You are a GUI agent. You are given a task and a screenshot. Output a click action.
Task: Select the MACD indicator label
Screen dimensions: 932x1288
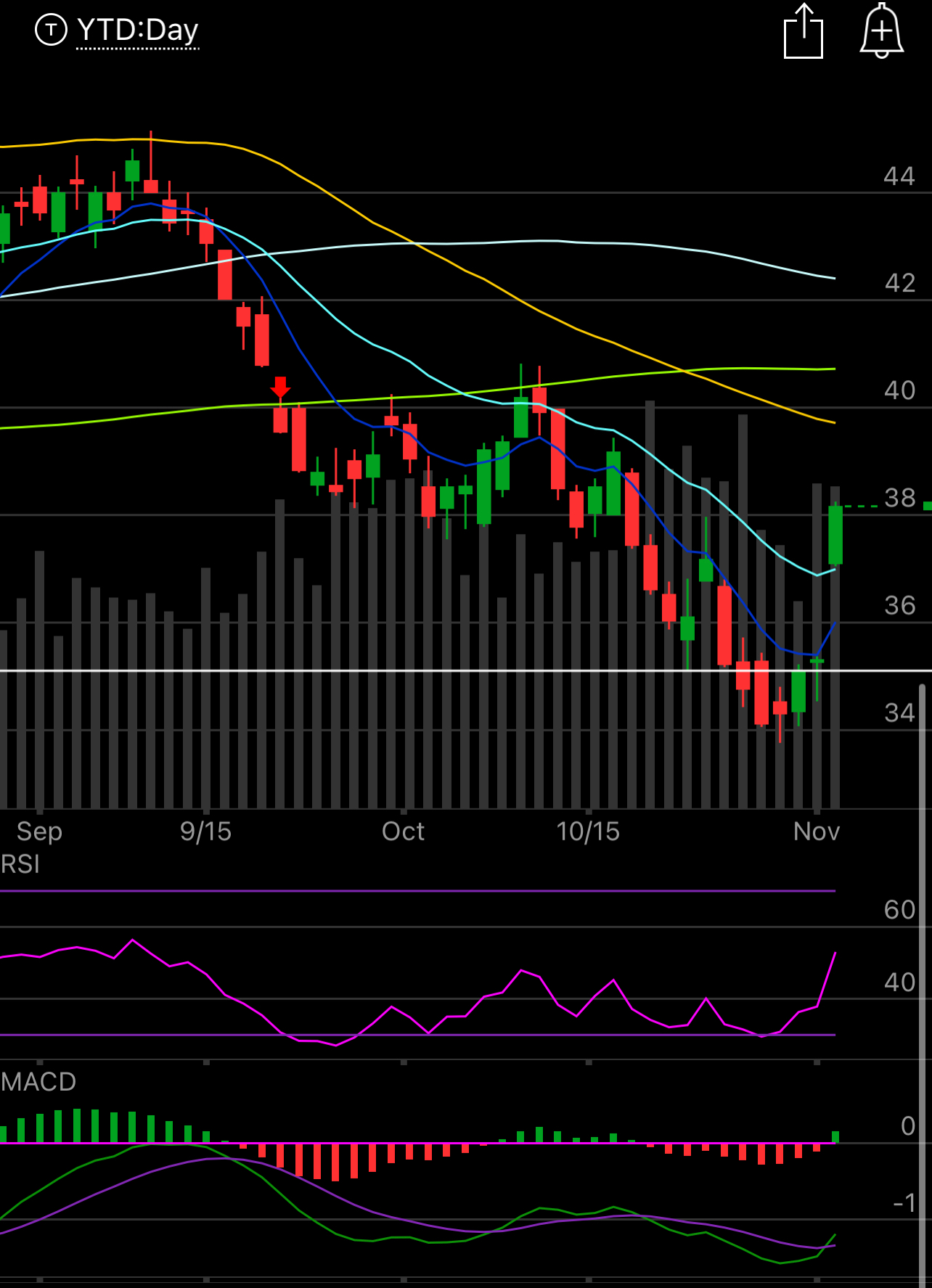(x=38, y=1082)
